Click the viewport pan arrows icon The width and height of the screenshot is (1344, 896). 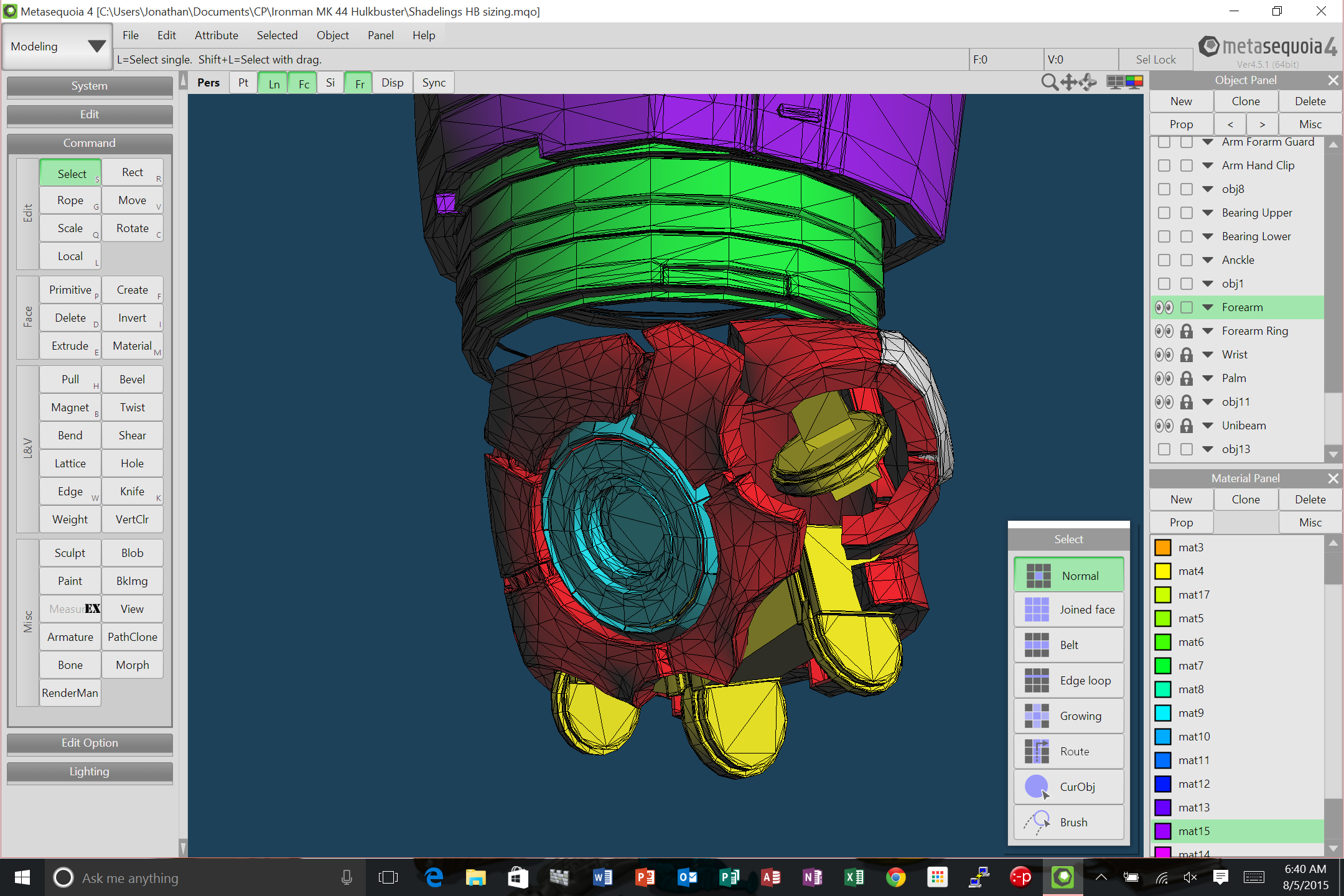(1069, 82)
